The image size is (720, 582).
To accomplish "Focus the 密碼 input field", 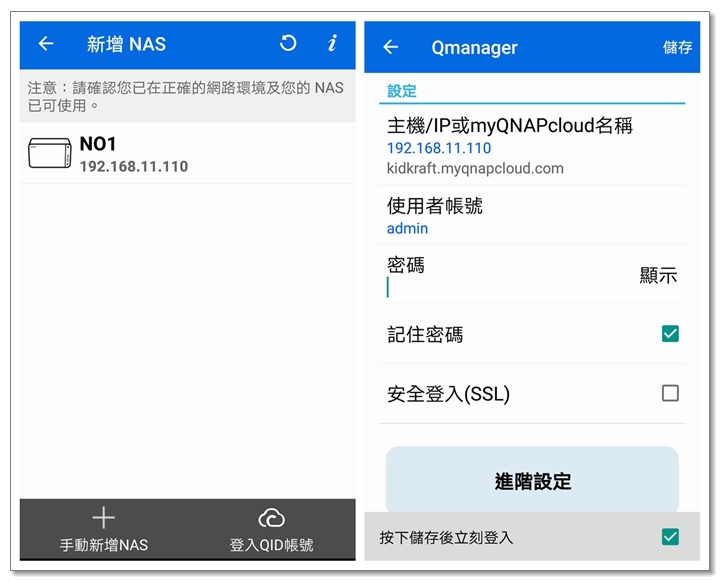I will click(x=505, y=287).
